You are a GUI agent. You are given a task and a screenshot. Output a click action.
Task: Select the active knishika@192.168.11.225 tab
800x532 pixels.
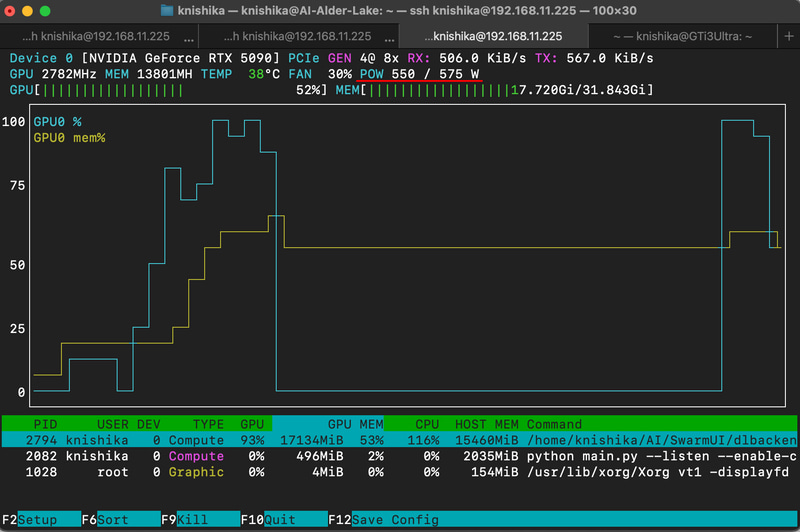coord(493,36)
